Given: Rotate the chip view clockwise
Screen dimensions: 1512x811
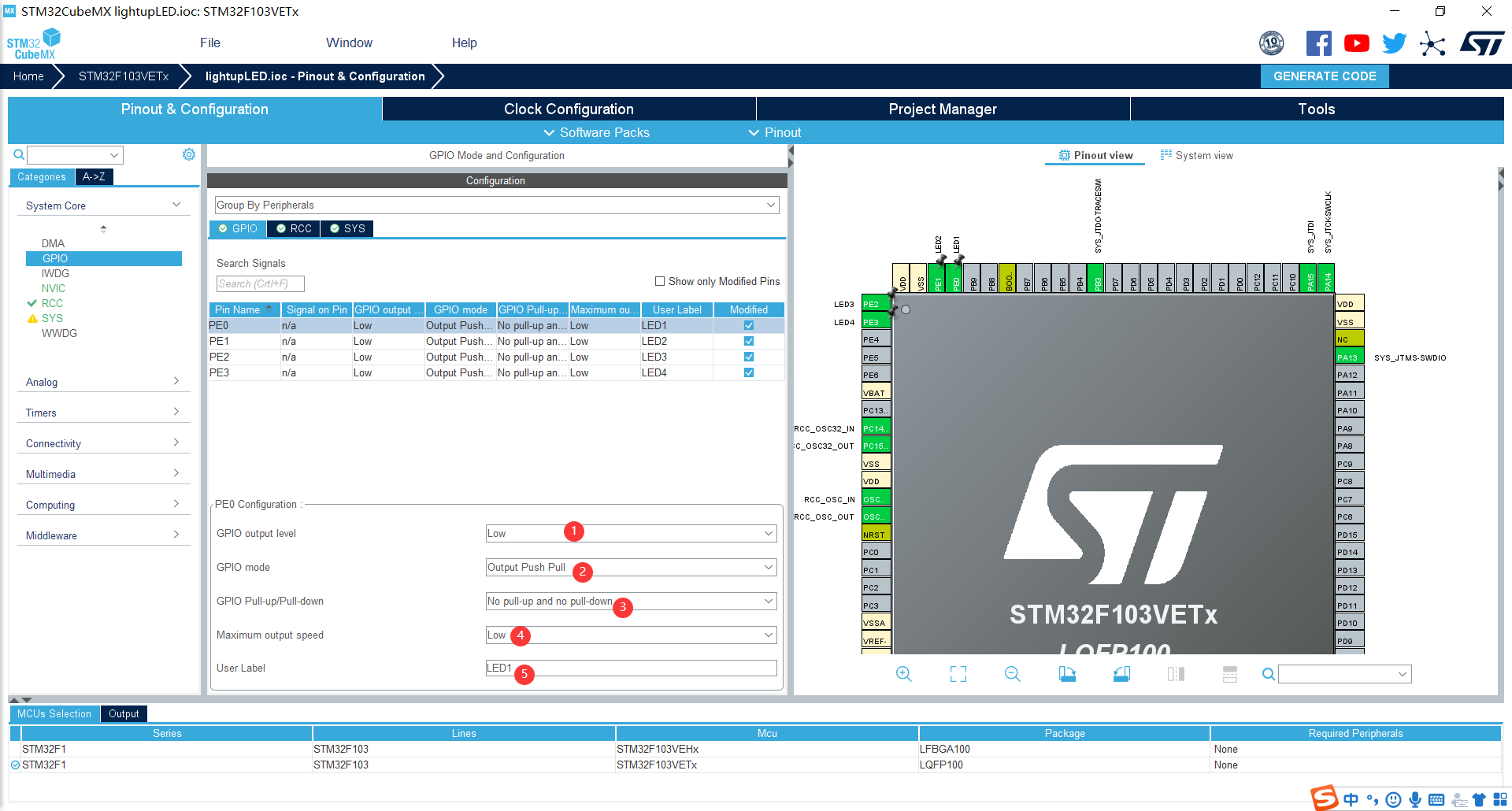Looking at the screenshot, I should (x=1067, y=674).
